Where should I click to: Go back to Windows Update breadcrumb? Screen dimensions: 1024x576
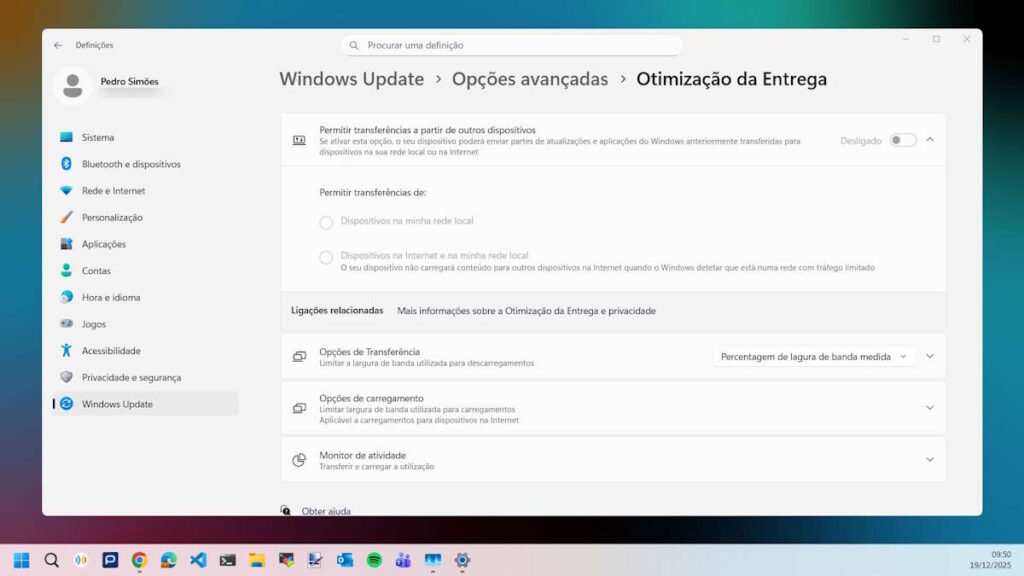[x=352, y=78]
